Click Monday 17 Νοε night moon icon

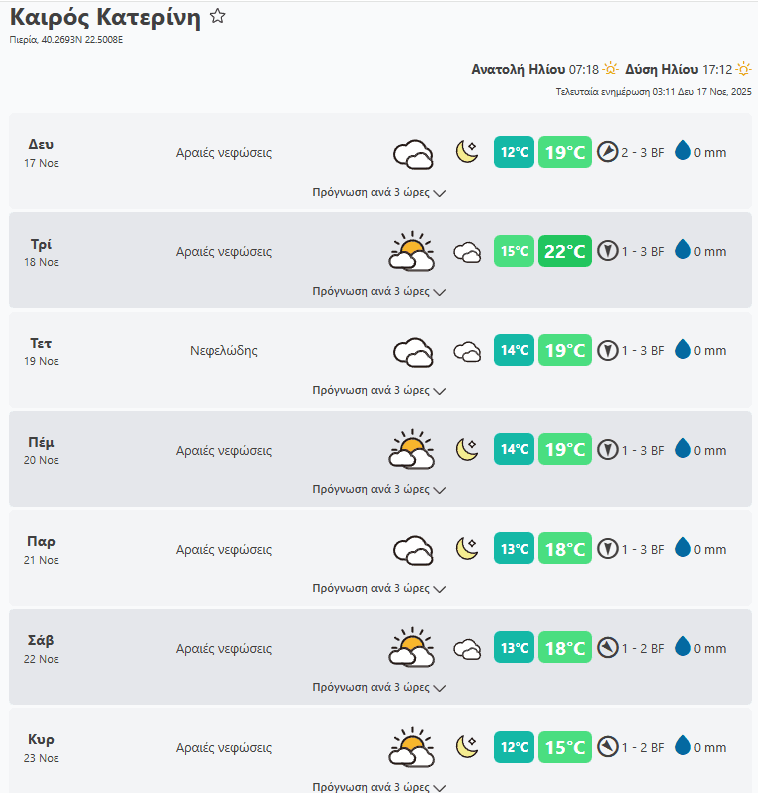click(x=467, y=152)
